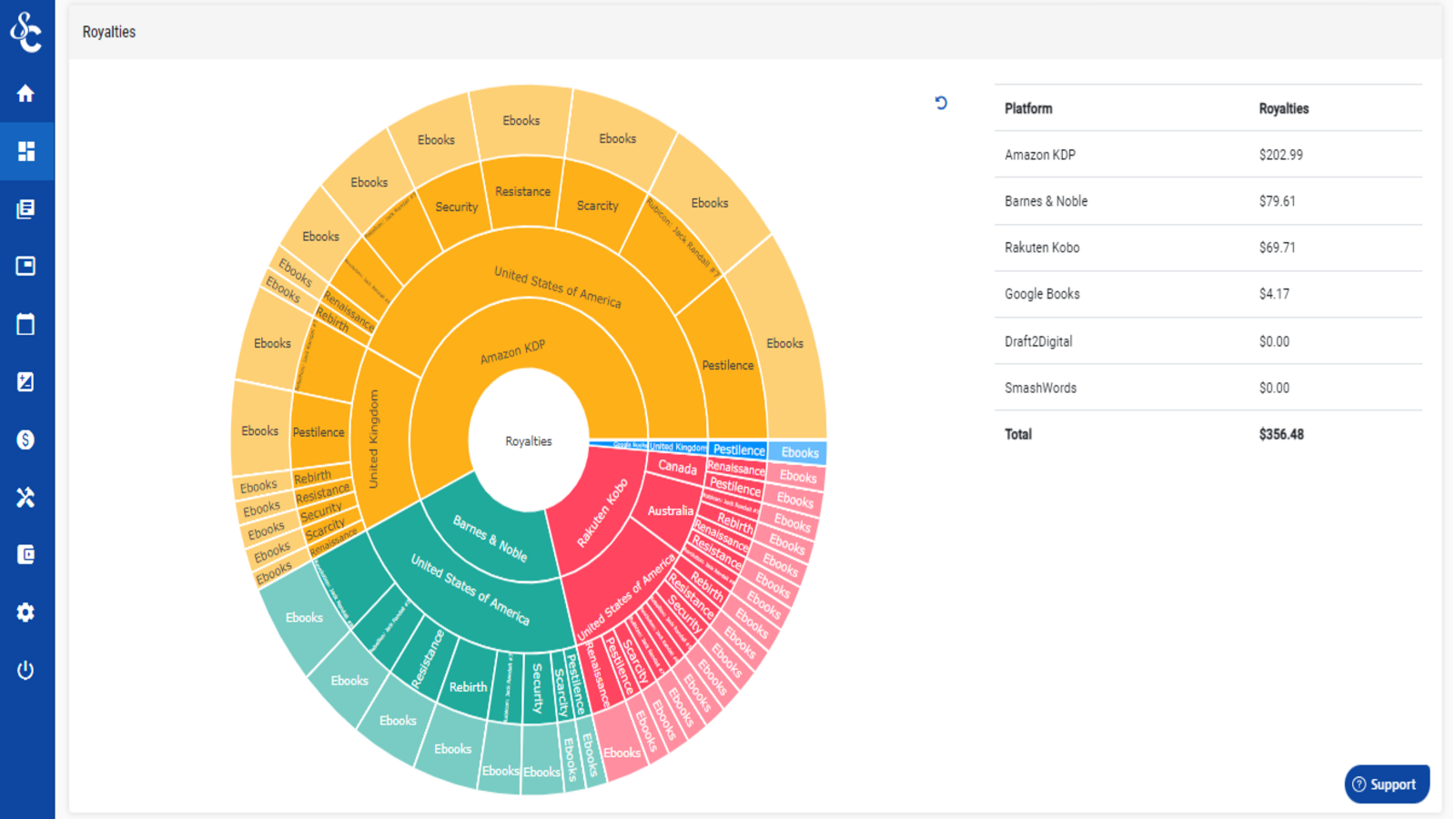This screenshot has width=1456, height=819.
Task: Select Google Books table row
Action: [x=1208, y=294]
